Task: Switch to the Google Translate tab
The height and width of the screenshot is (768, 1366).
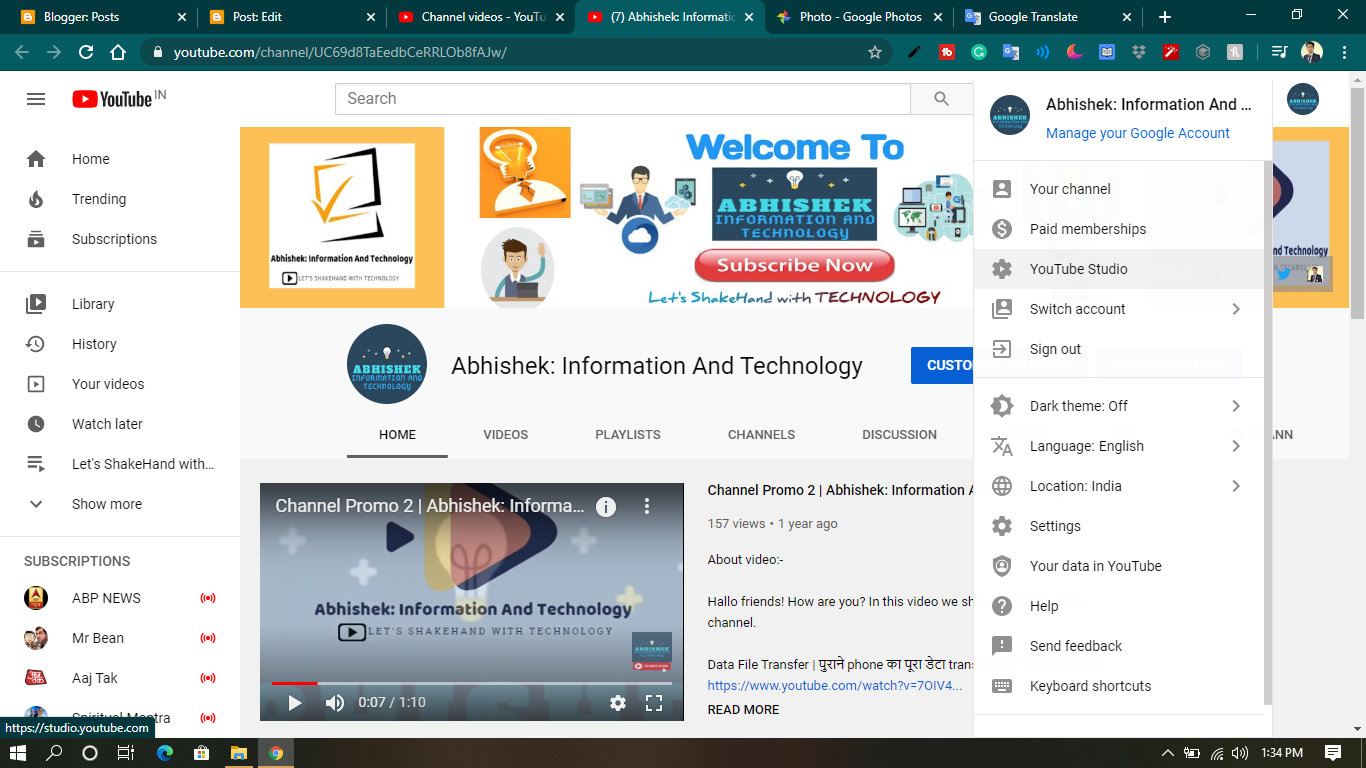Action: click(1047, 17)
